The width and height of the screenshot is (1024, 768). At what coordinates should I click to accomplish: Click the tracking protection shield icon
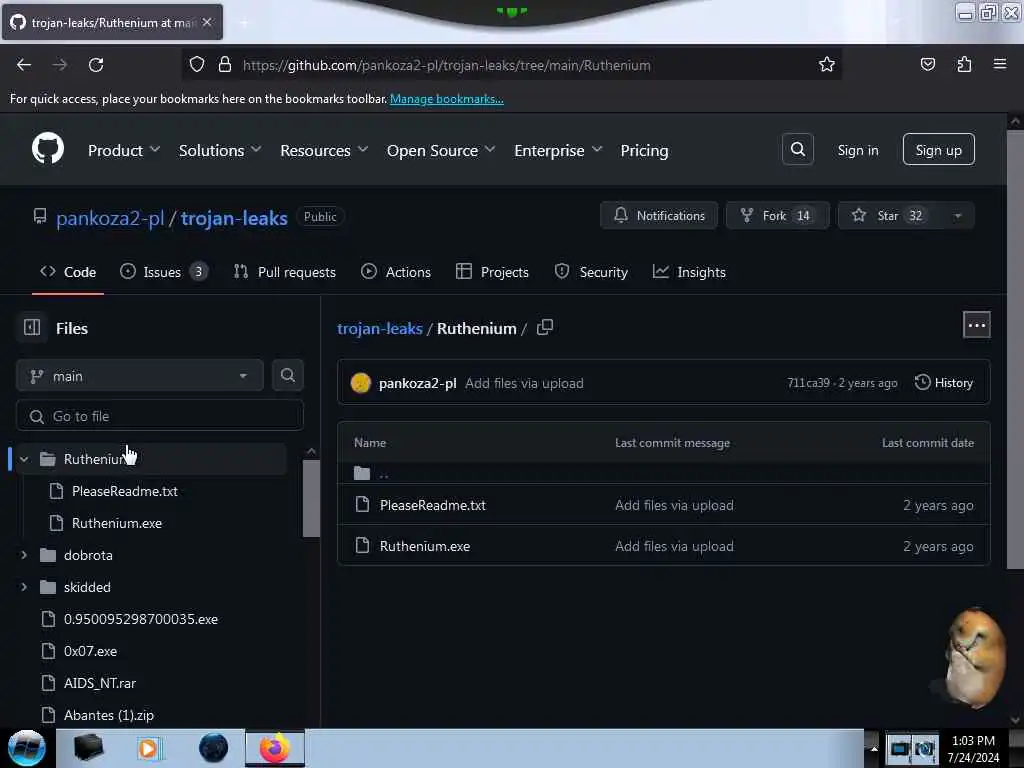tap(197, 64)
